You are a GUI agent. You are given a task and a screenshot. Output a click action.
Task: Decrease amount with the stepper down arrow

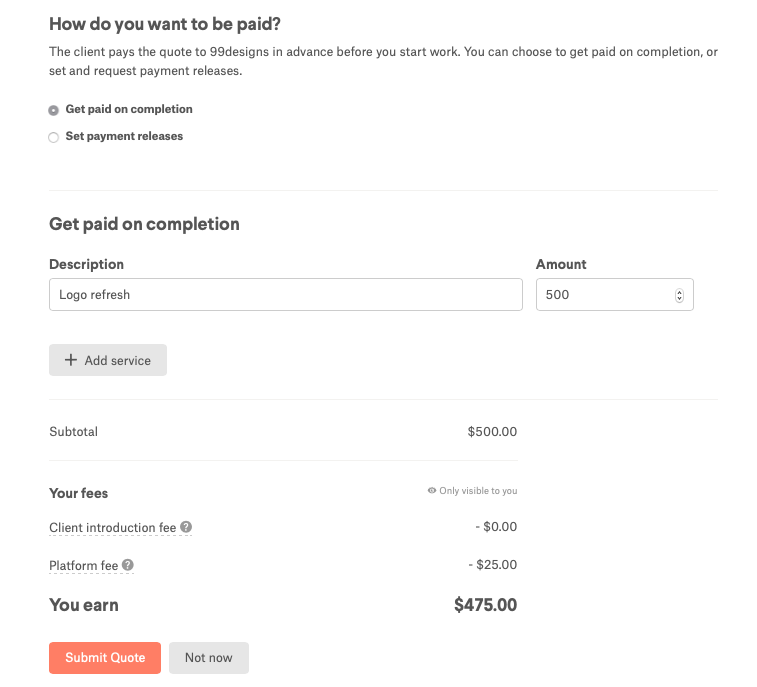680,299
